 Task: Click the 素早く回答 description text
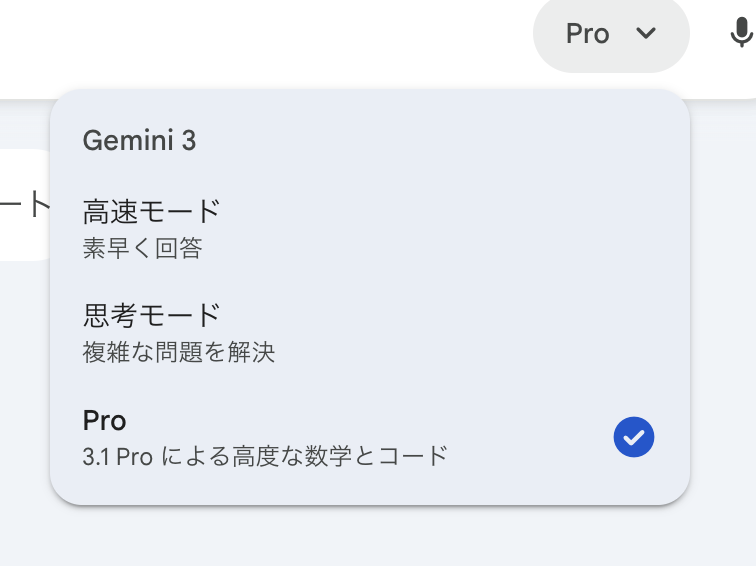pyautogui.click(x=142, y=248)
